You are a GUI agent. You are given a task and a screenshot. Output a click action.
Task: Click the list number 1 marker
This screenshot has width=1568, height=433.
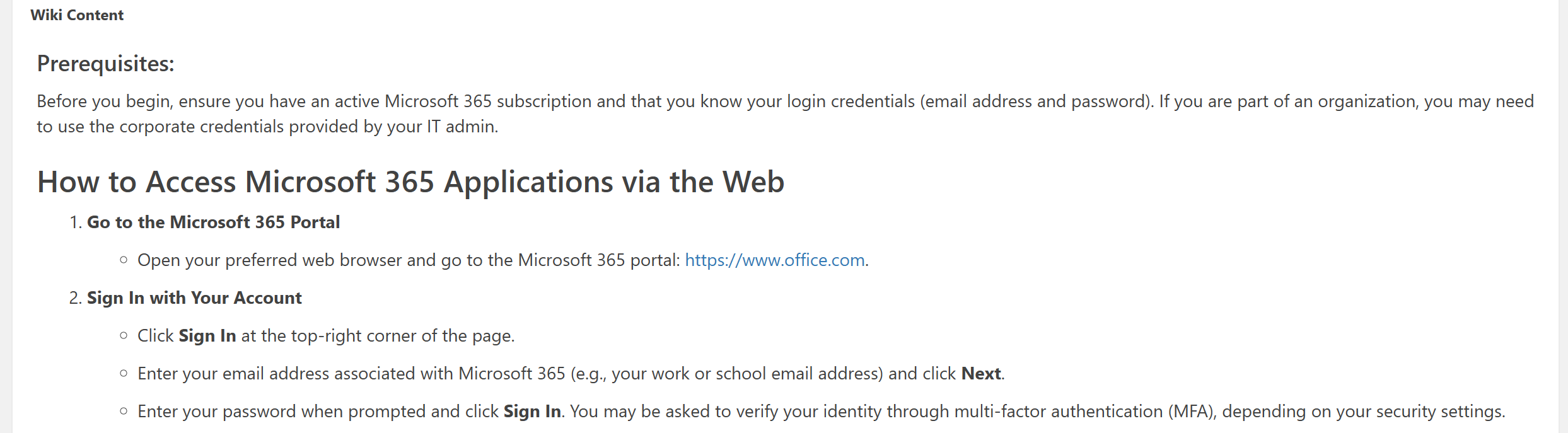[75, 222]
